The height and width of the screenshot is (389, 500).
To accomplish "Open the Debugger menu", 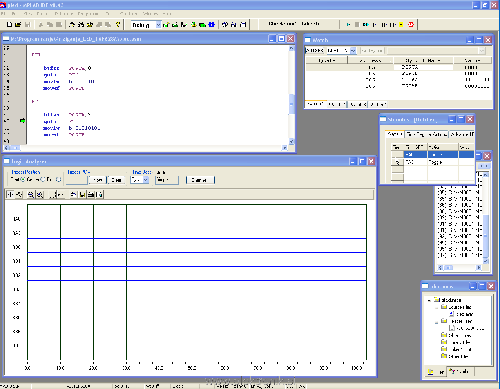I will (63, 14).
